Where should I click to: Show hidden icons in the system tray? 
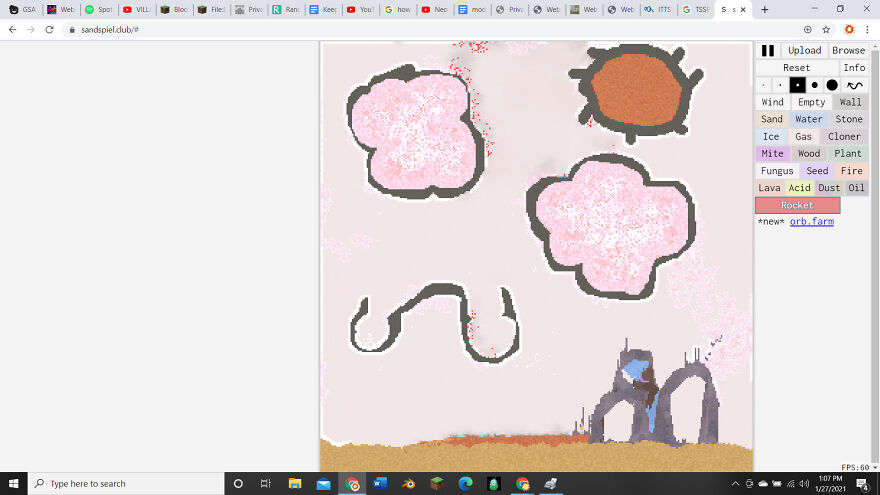tap(736, 483)
